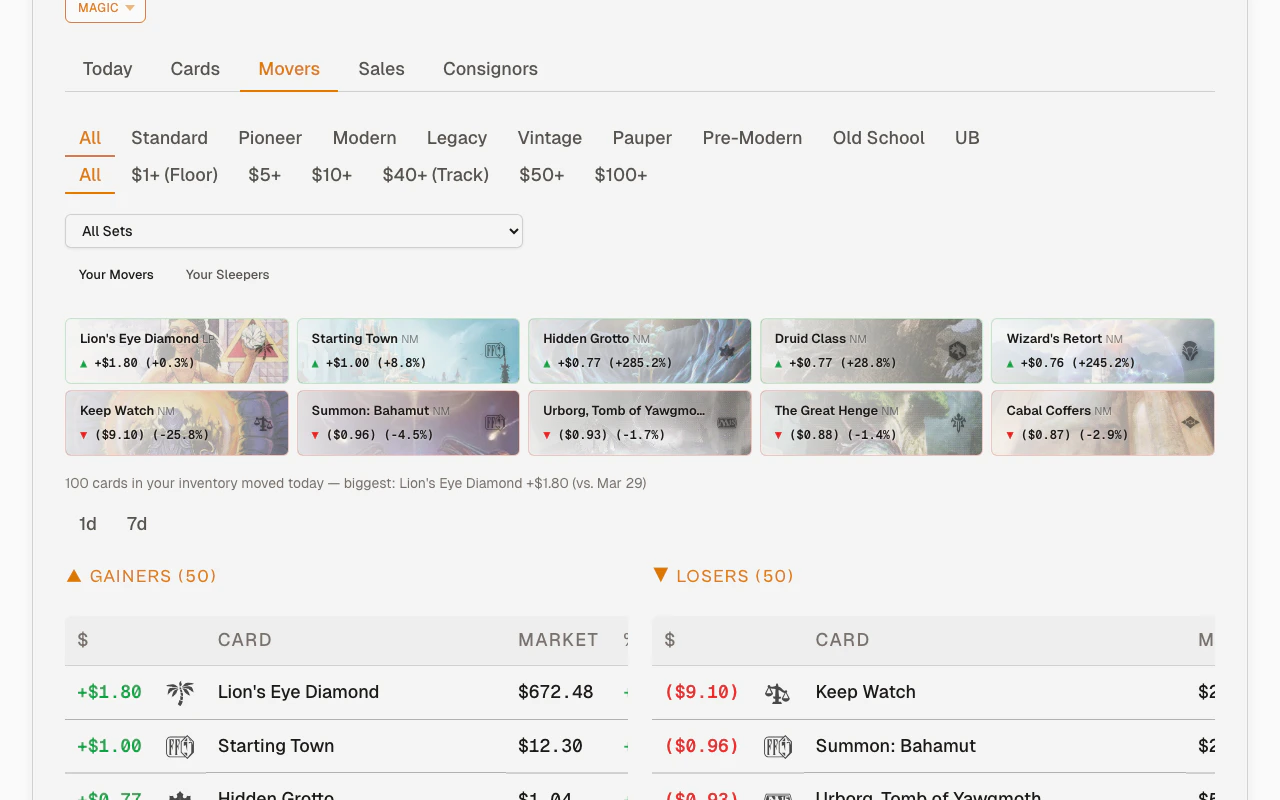Image resolution: width=1280 pixels, height=800 pixels.
Task: Click the set symbol on Druid Class card tile
Action: [958, 351]
